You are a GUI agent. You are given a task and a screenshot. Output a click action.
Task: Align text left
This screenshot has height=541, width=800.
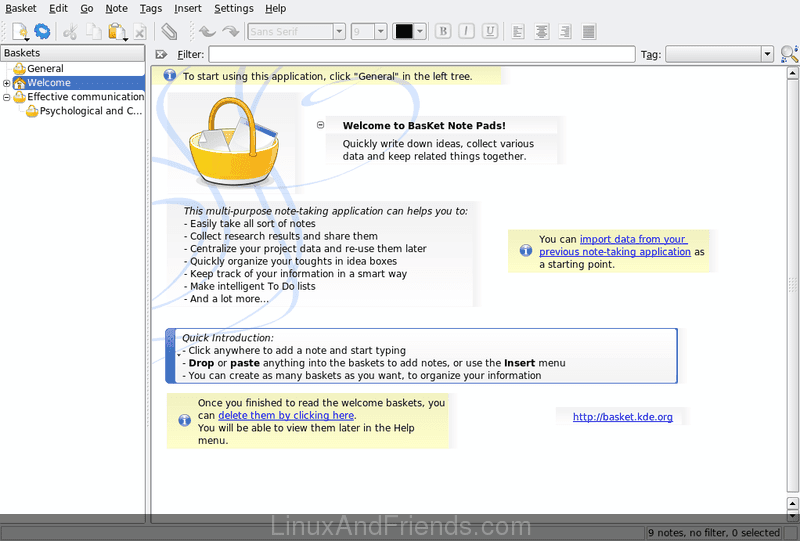coord(517,32)
